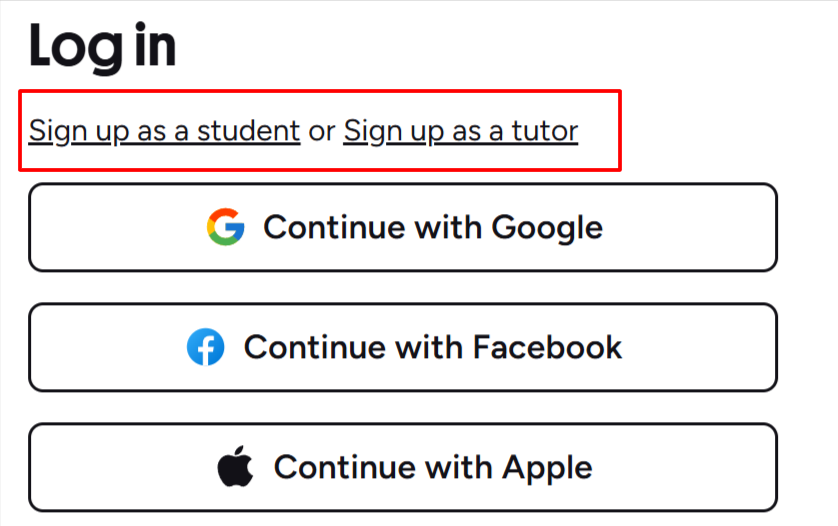Click the word "or" between sign-up links
Image resolution: width=838 pixels, height=526 pixels.
(321, 131)
